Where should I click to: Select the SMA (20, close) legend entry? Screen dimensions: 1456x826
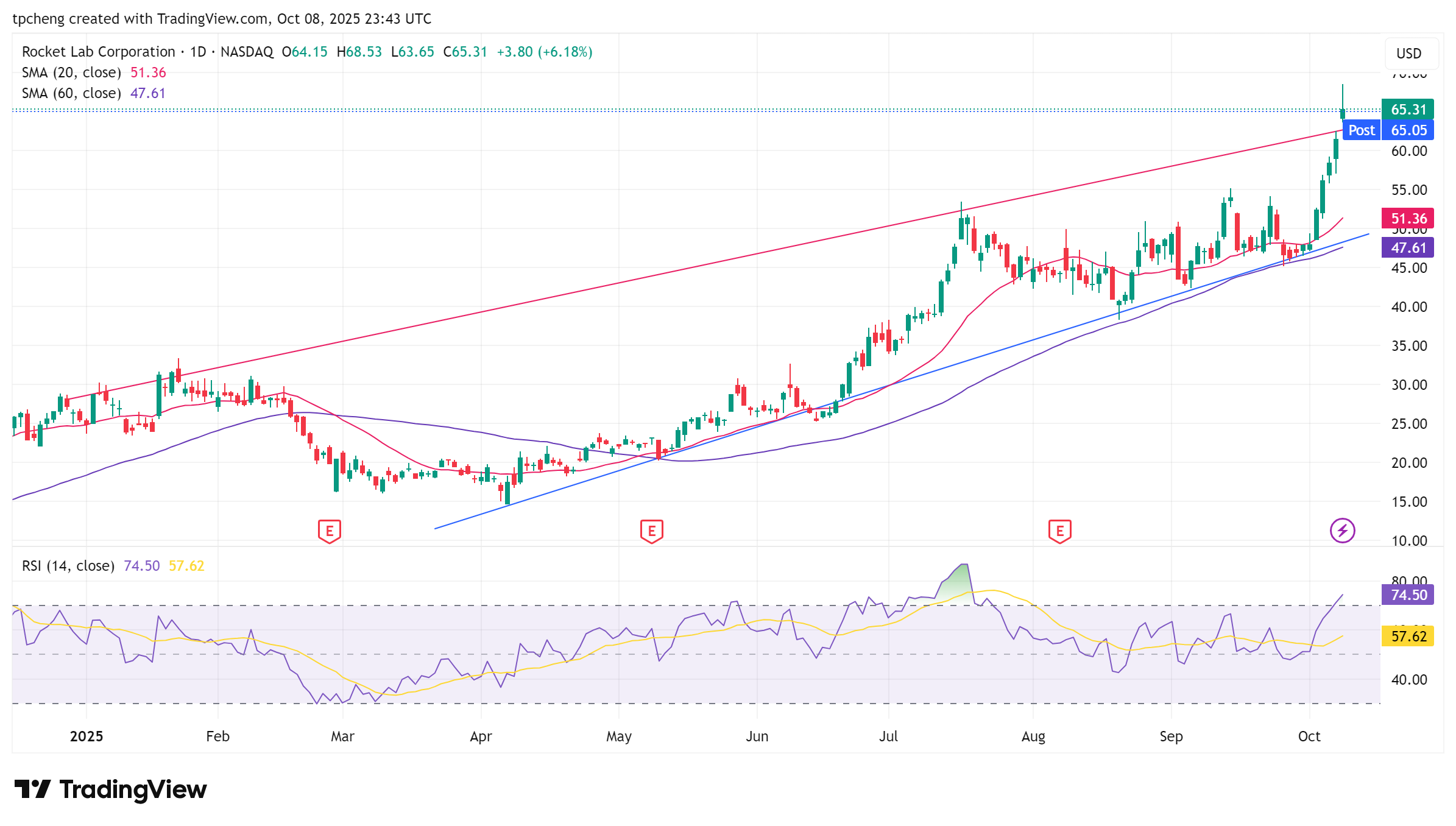[x=71, y=72]
